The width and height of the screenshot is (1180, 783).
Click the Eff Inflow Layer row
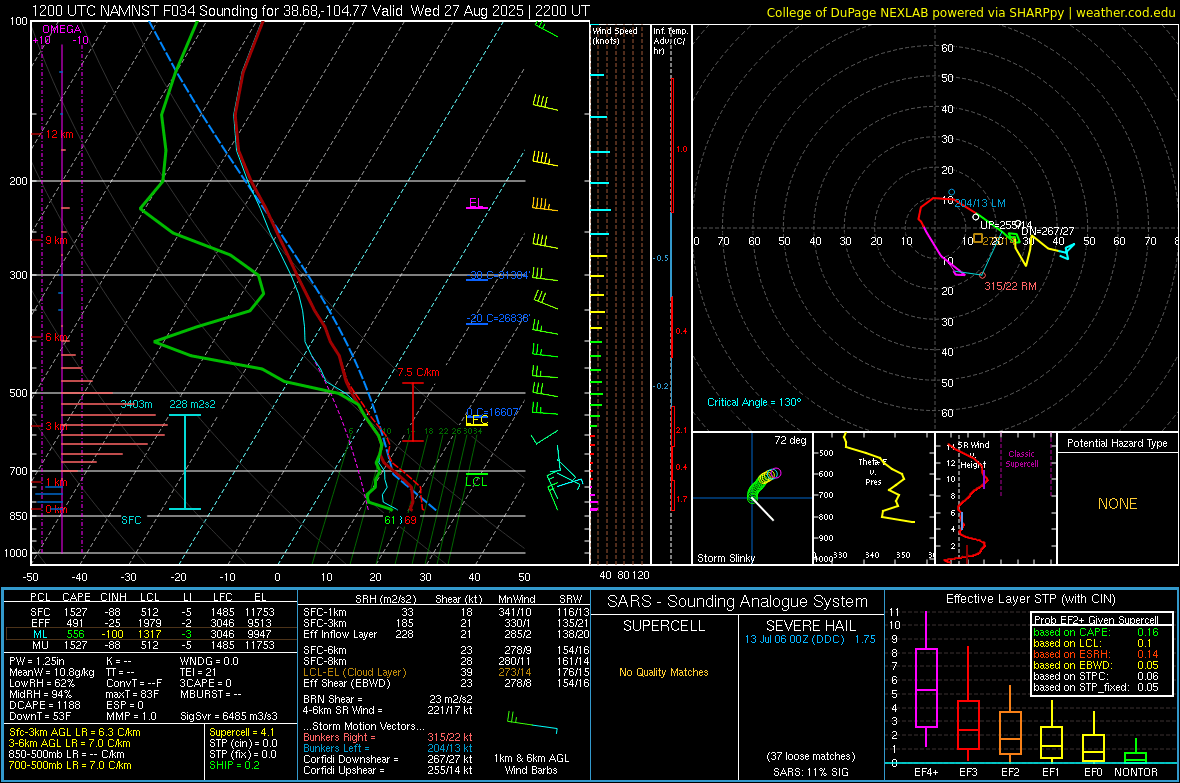coord(446,634)
